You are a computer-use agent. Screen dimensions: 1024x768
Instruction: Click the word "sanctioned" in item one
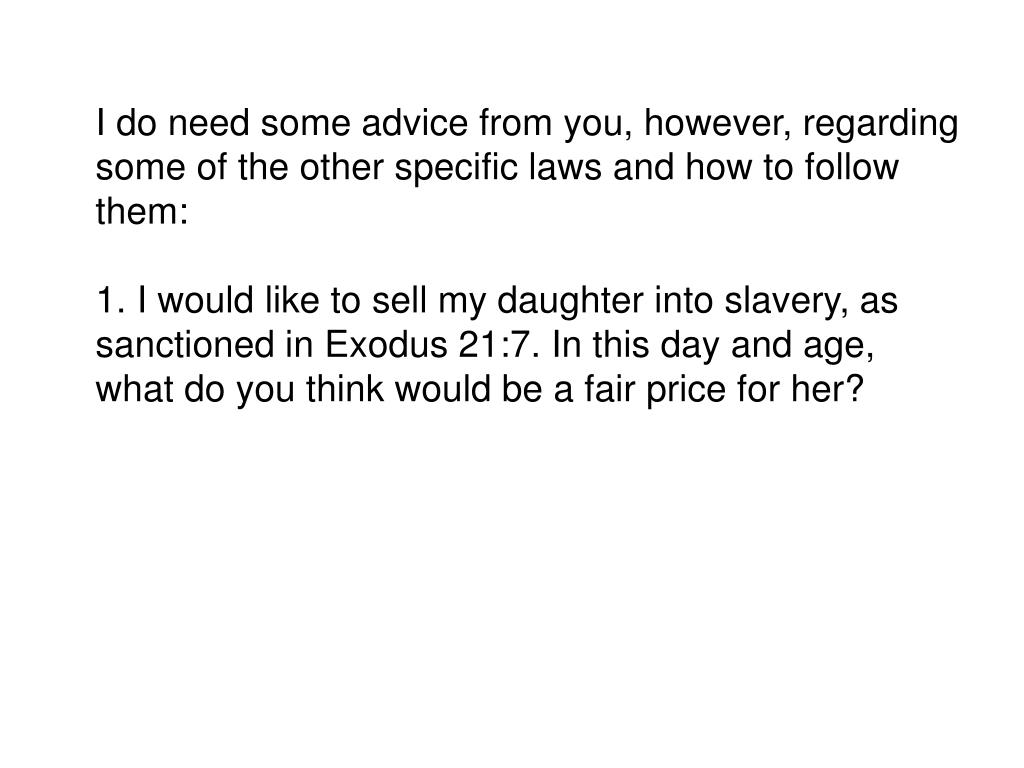pos(185,345)
